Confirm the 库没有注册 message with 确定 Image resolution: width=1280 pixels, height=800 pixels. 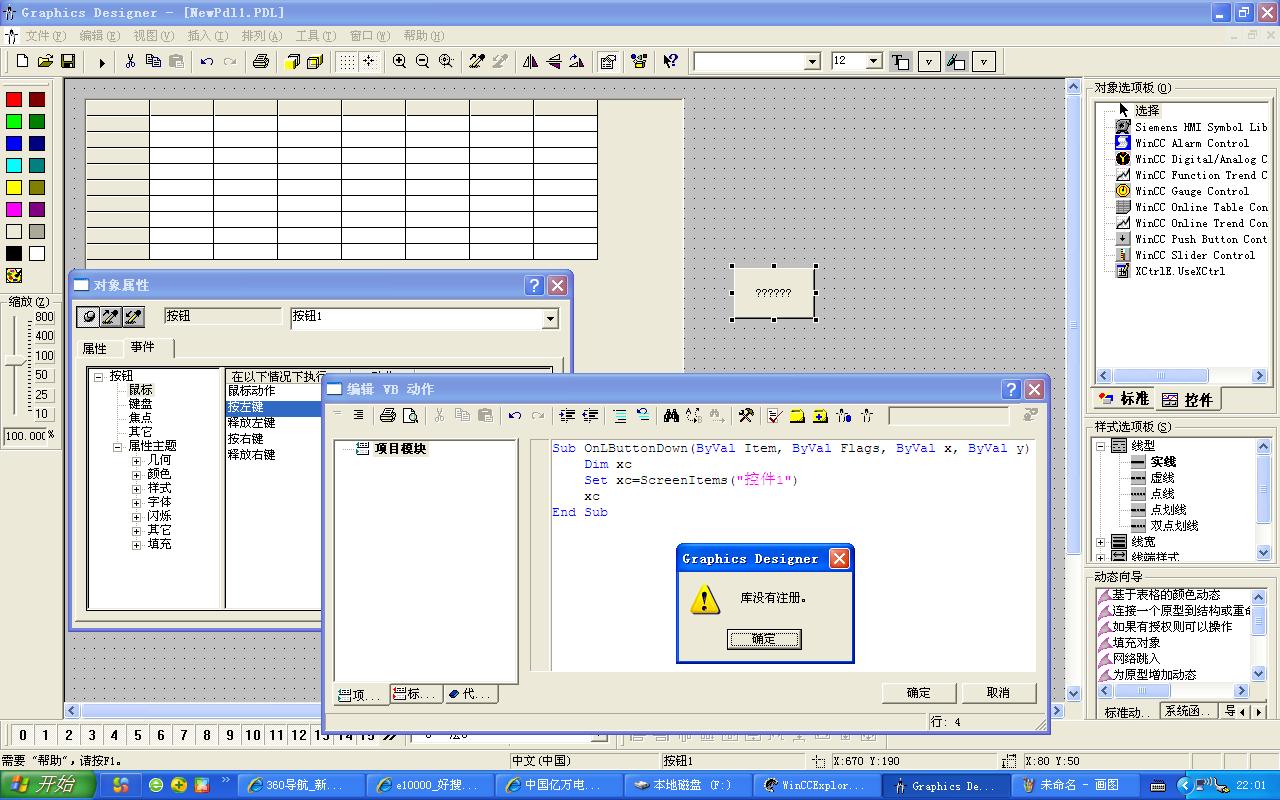[764, 639]
